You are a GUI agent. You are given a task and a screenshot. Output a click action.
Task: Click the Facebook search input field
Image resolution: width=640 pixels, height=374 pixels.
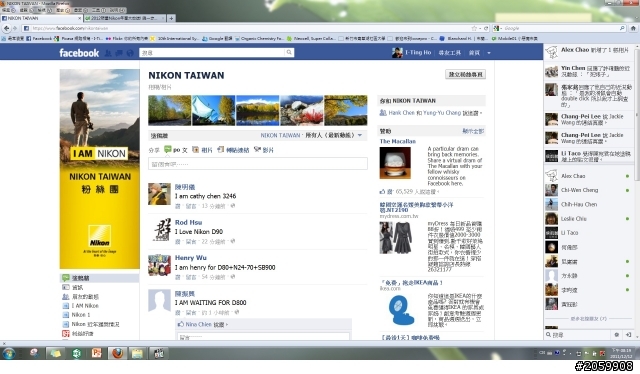click(x=213, y=52)
